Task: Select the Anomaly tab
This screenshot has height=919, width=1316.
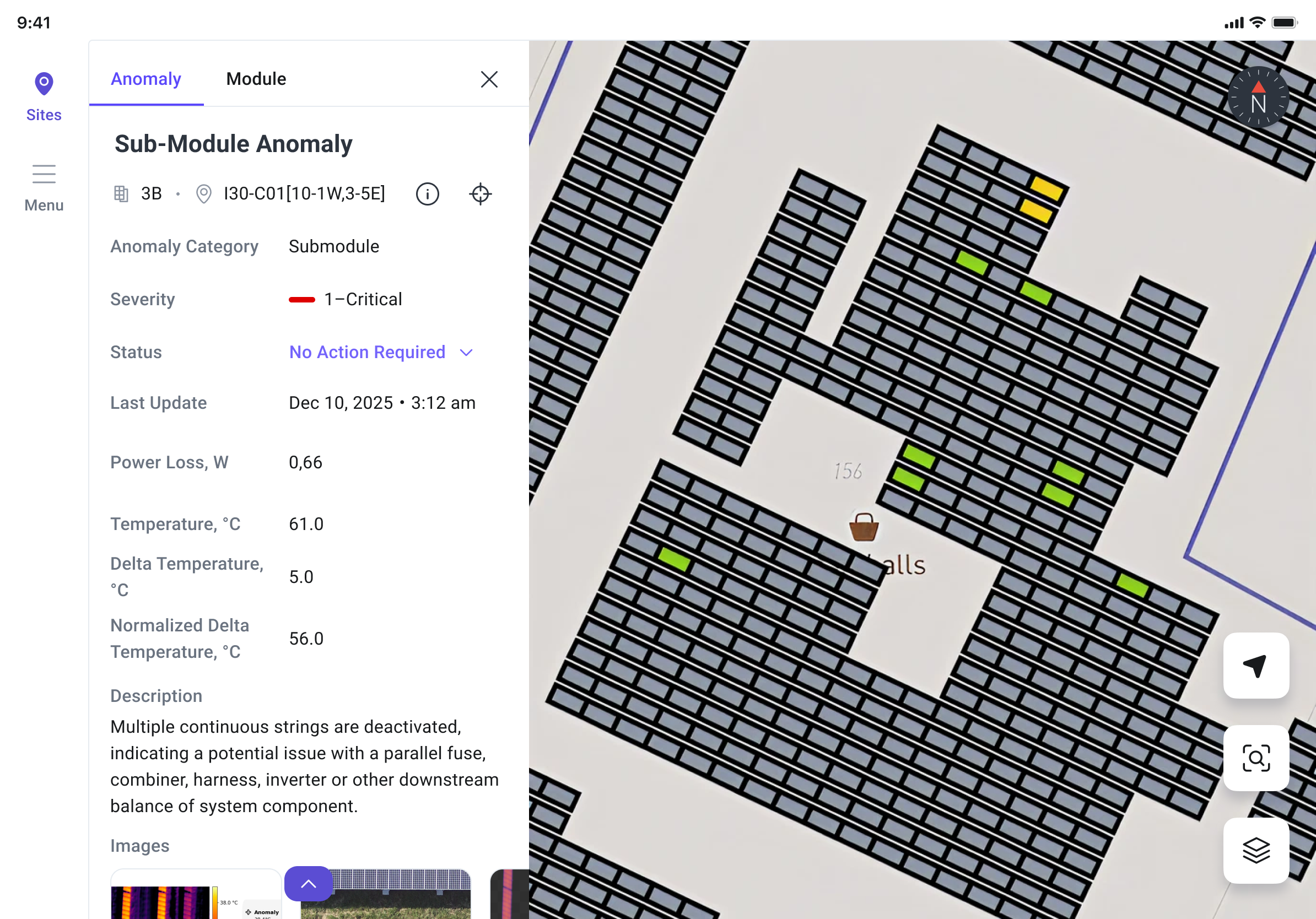Action: pyautogui.click(x=145, y=78)
